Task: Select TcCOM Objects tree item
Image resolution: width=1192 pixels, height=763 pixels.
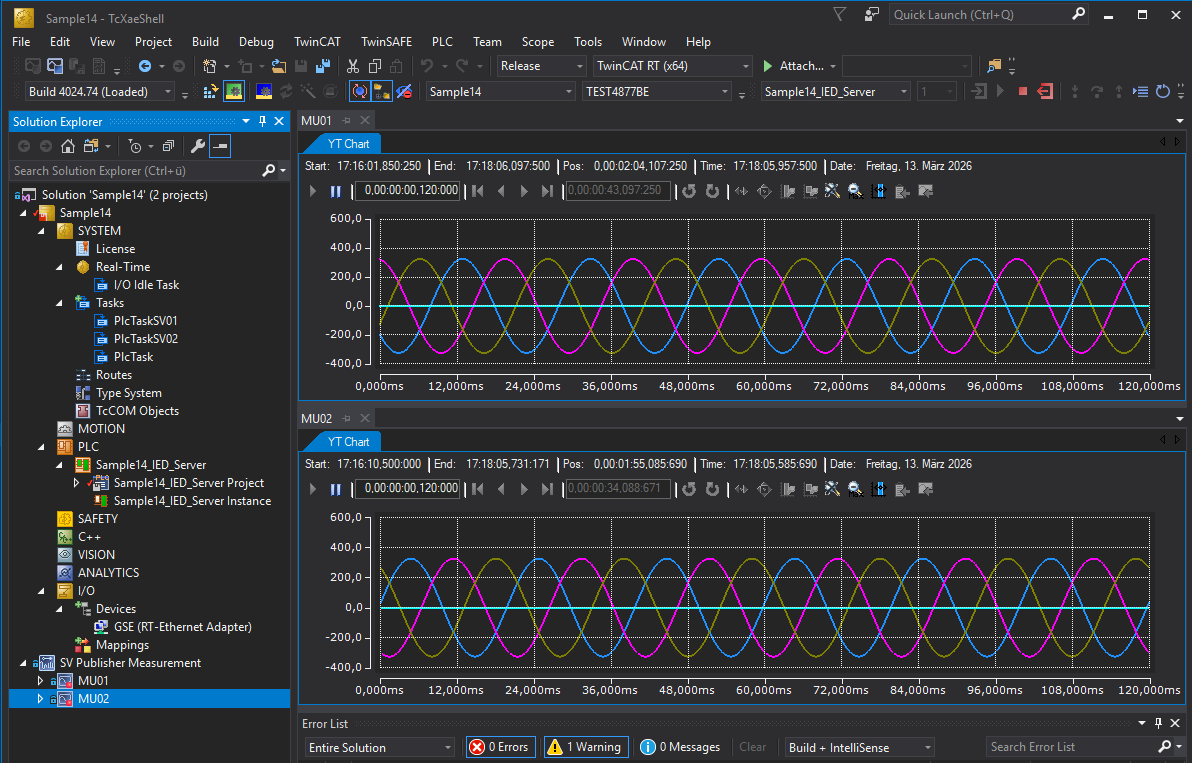Action: [x=137, y=411]
